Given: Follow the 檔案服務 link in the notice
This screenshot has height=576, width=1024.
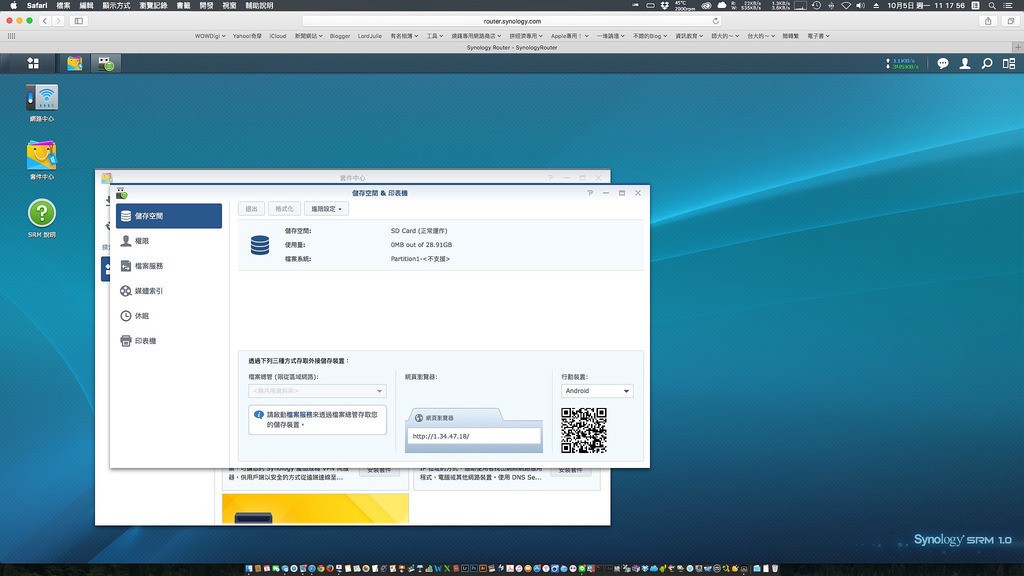Looking at the screenshot, I should tap(299, 415).
